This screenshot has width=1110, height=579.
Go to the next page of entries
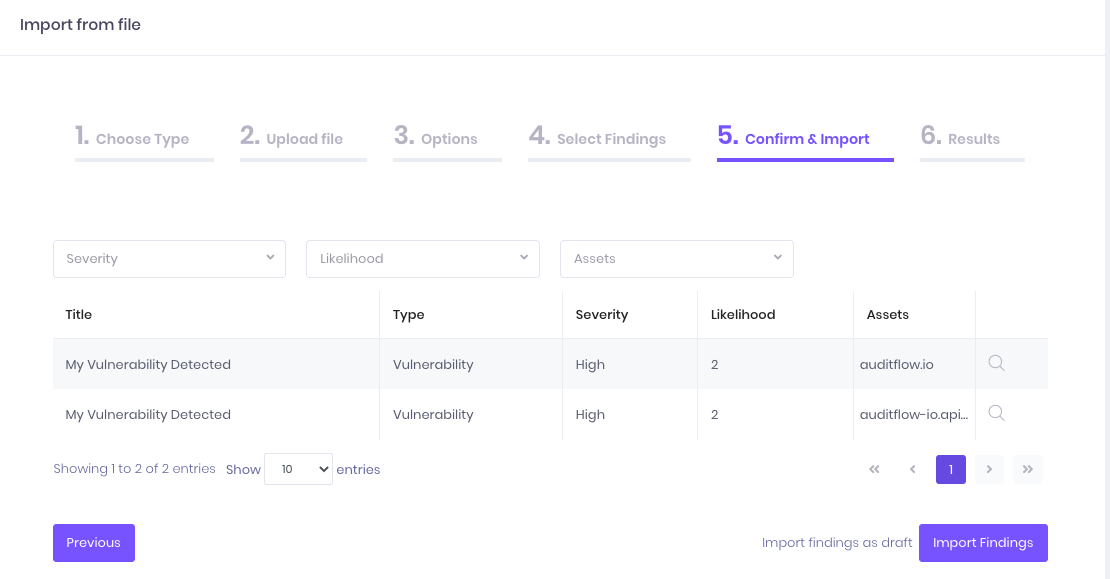989,469
